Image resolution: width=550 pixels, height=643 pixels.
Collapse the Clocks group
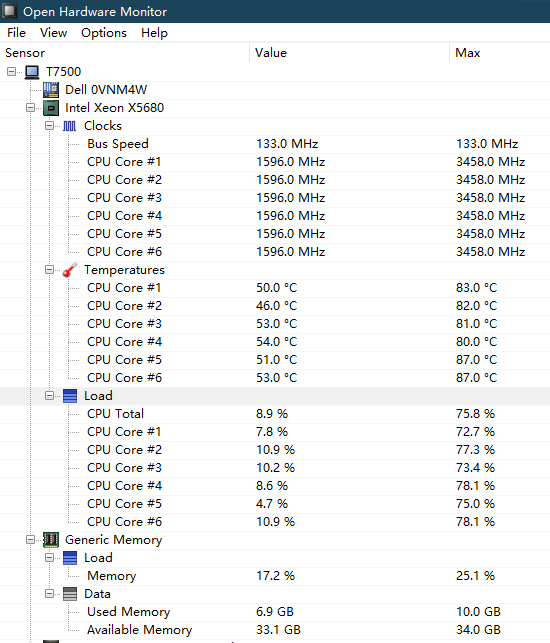(x=49, y=126)
